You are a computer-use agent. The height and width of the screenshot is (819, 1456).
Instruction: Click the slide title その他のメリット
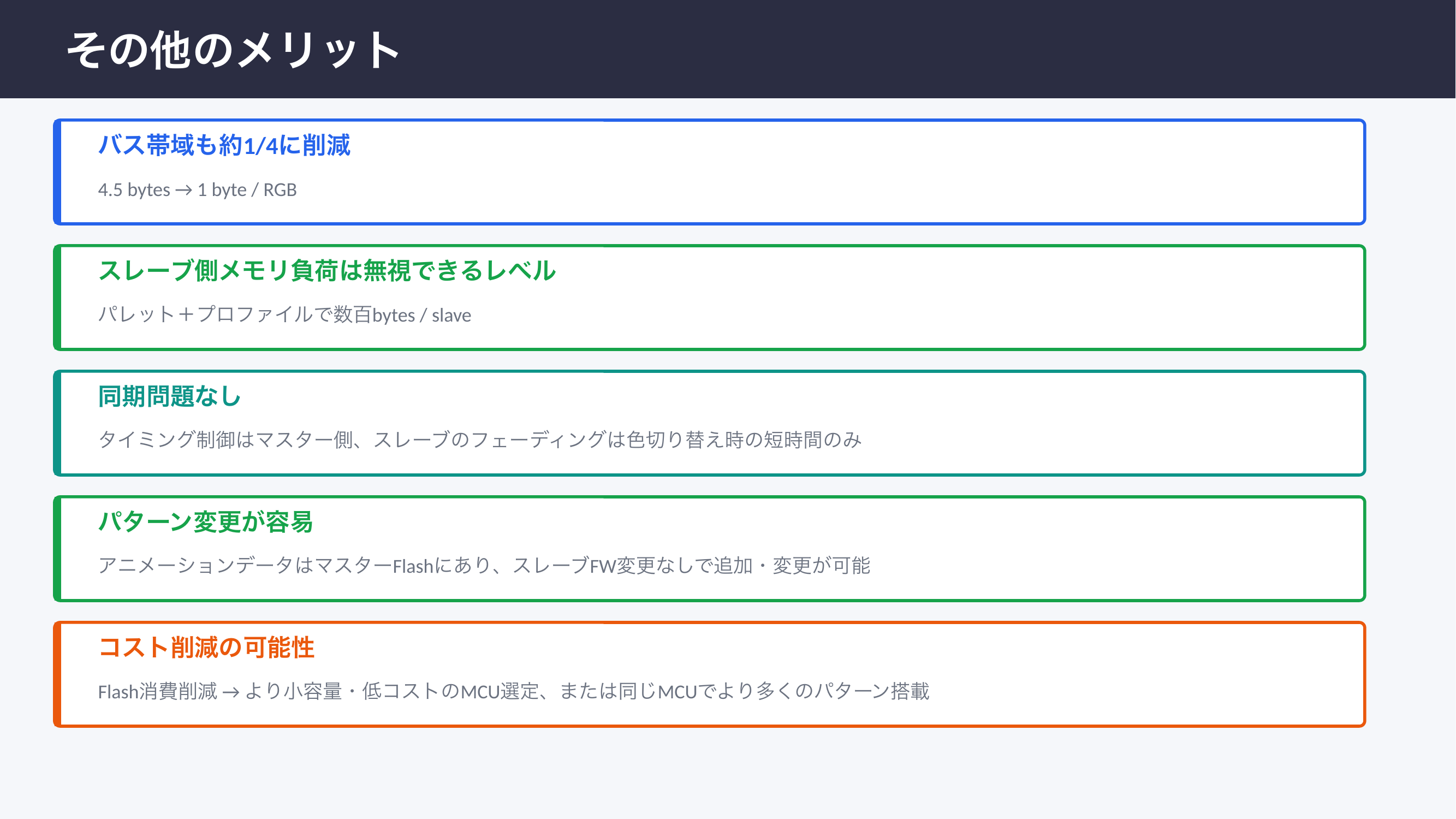click(233, 50)
